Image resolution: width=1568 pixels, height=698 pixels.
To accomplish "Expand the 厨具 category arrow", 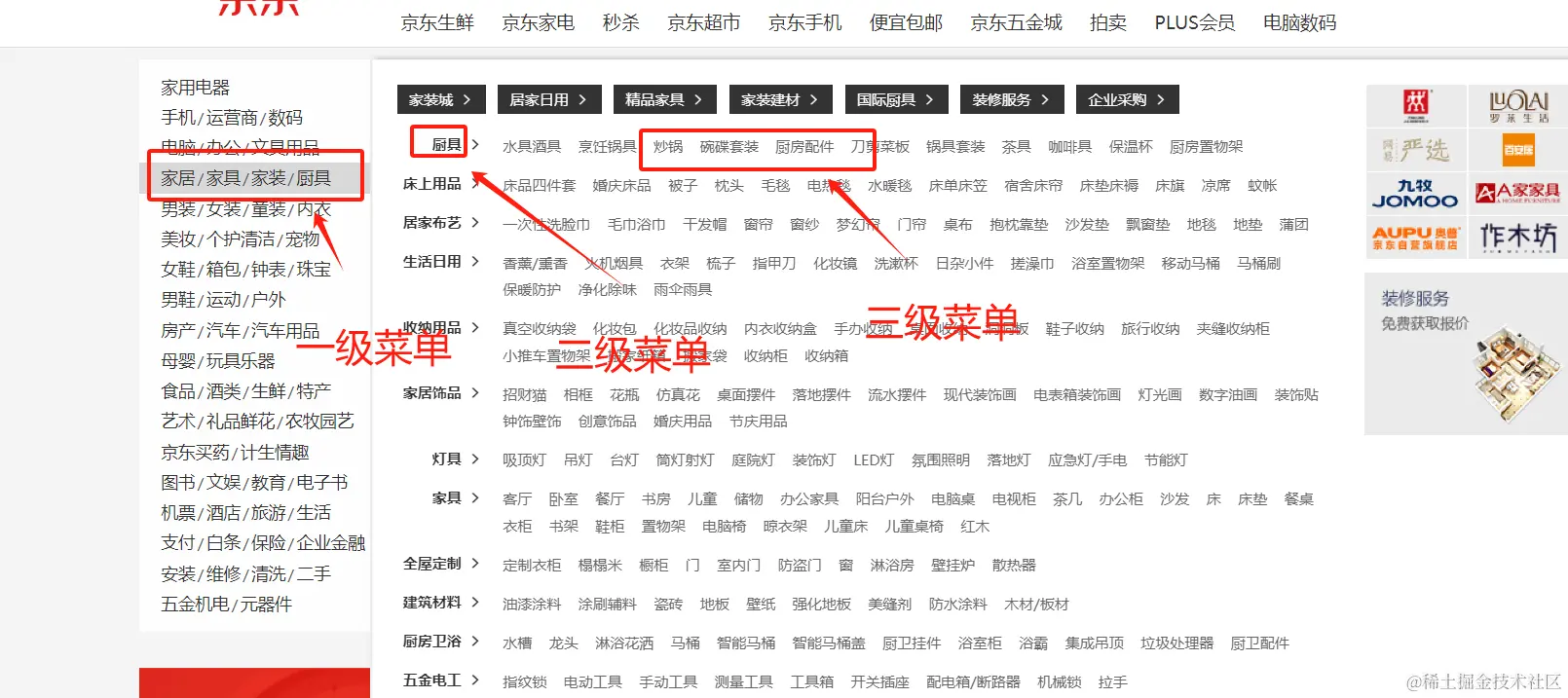I will [475, 145].
